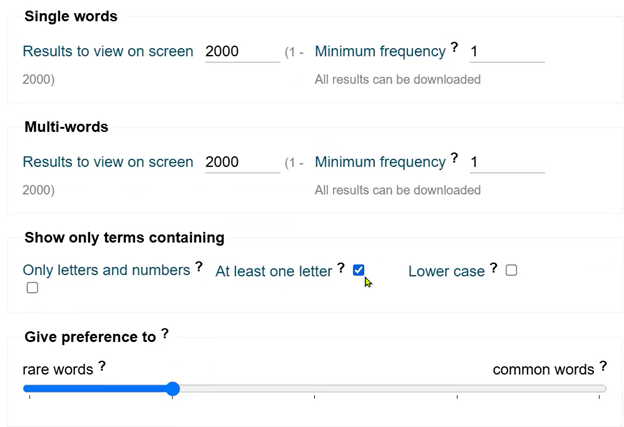
Task: Click Multi-words Results to view on screen label
Action: (108, 162)
